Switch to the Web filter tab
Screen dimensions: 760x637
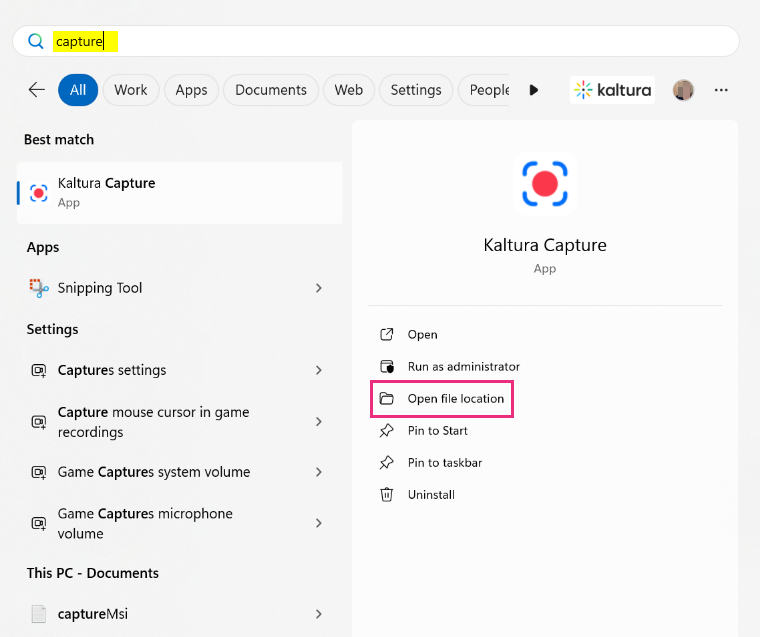348,90
